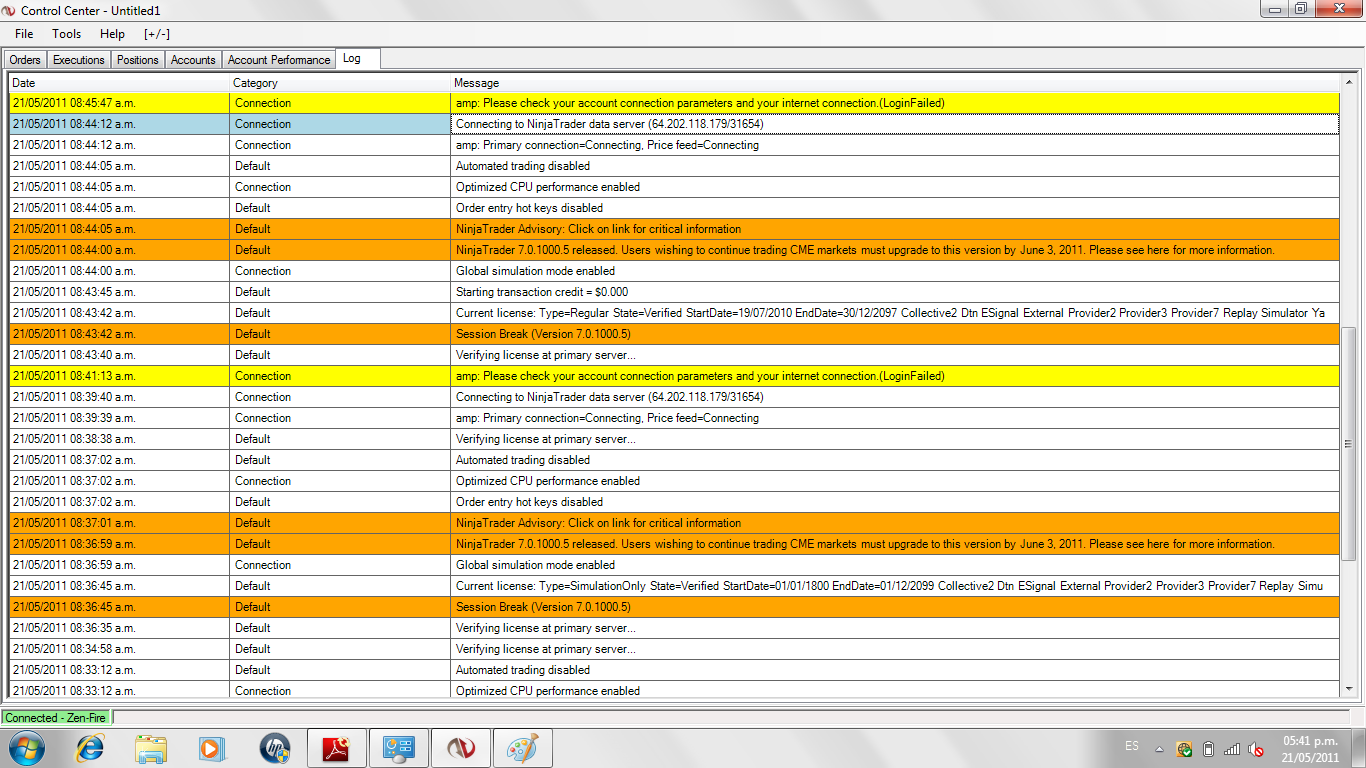Click the Date column header
The height and width of the screenshot is (768, 1366).
click(x=119, y=83)
